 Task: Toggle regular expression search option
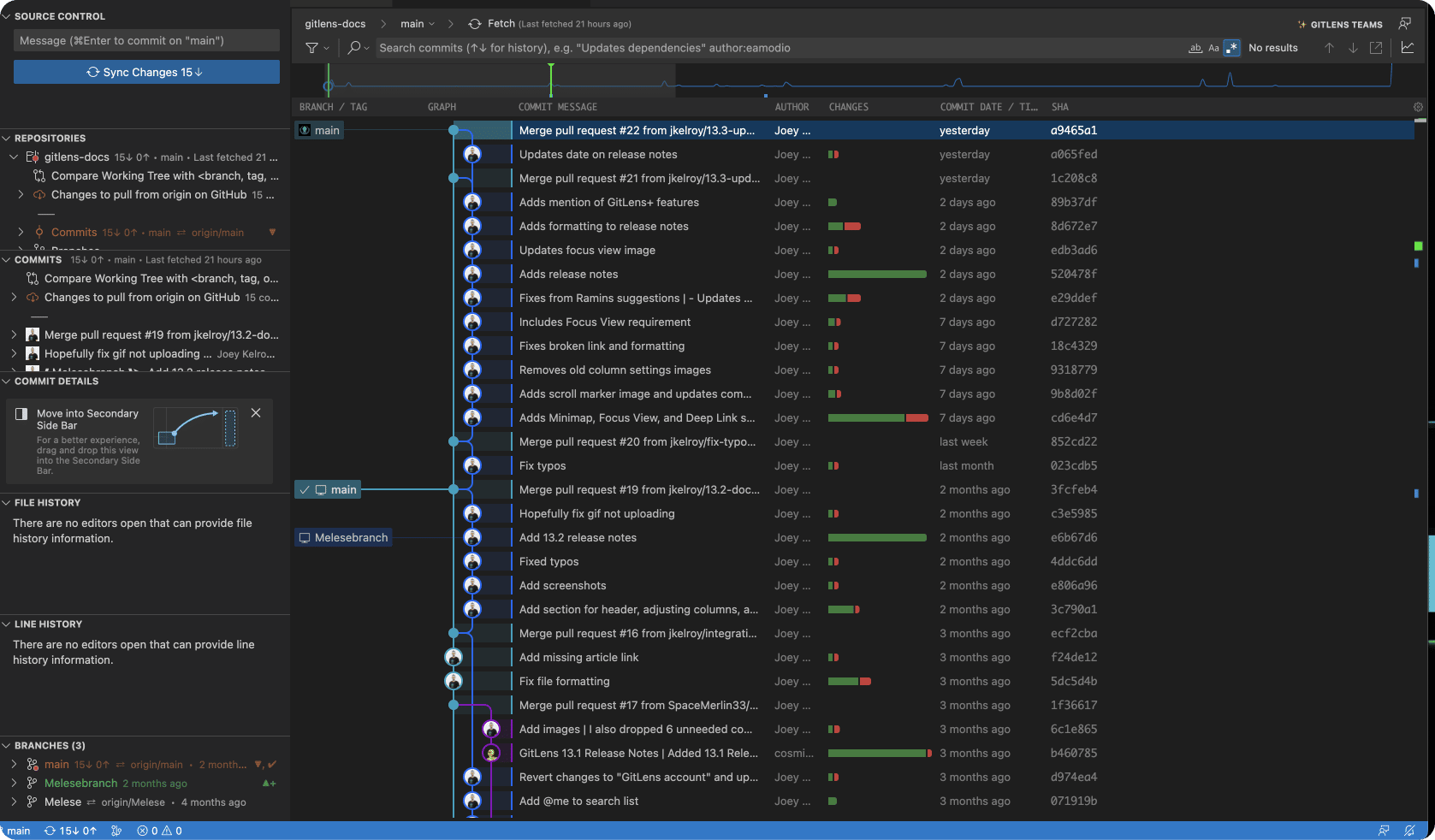tap(1232, 48)
